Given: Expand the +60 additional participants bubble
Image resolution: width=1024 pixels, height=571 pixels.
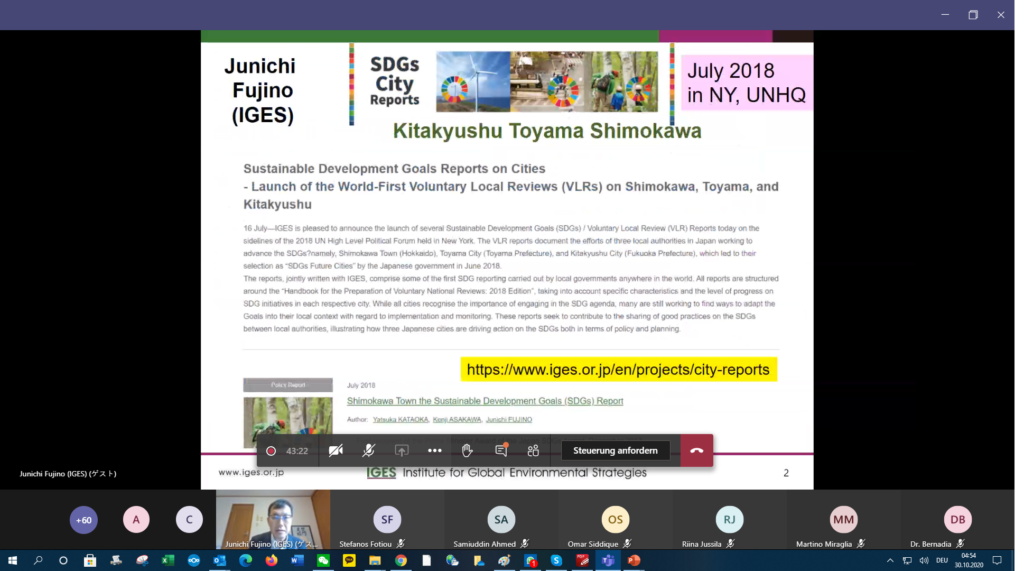Looking at the screenshot, I should pyautogui.click(x=84, y=519).
